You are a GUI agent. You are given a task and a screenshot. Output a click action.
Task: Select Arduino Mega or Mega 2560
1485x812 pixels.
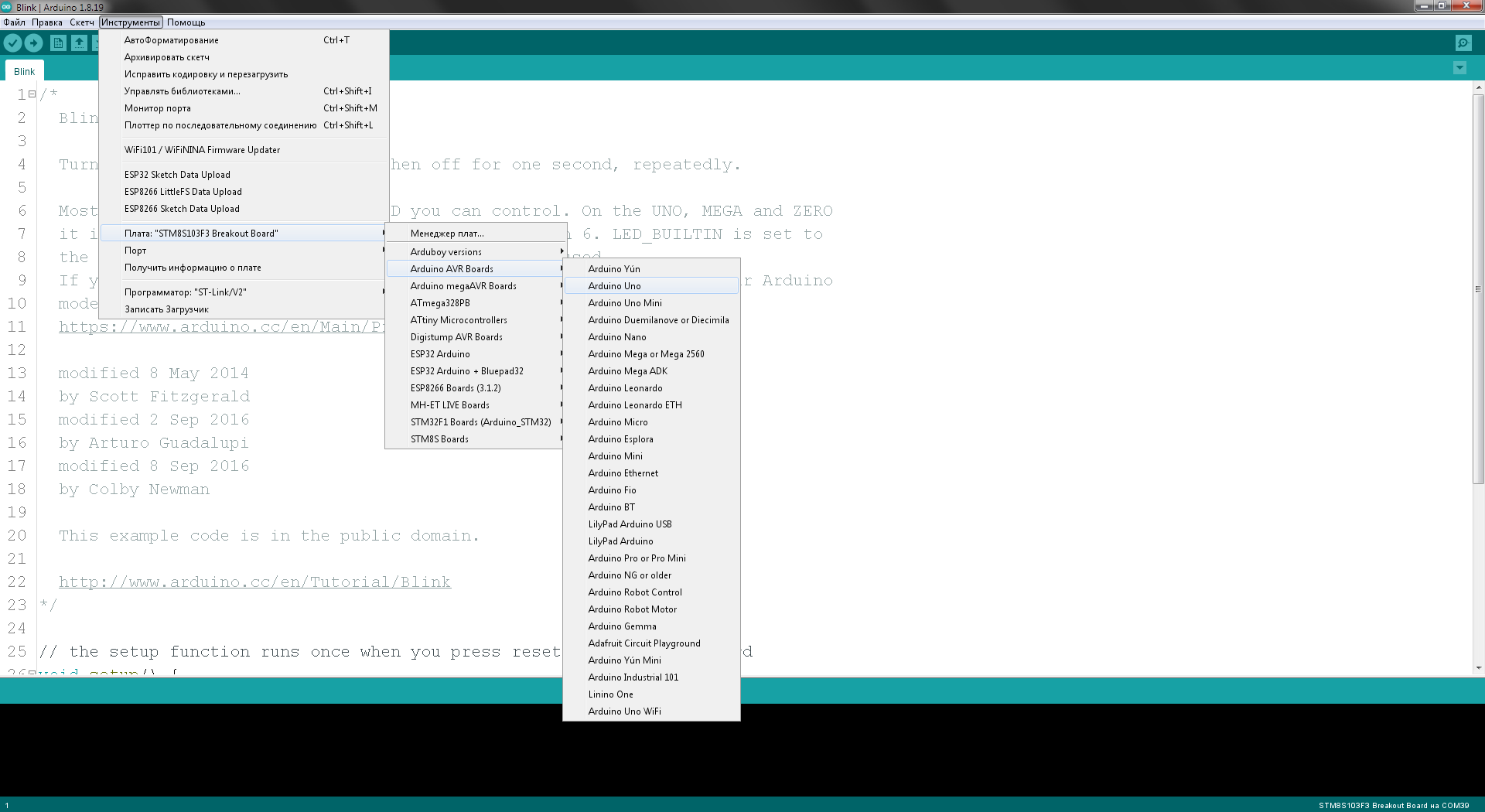pos(651,354)
